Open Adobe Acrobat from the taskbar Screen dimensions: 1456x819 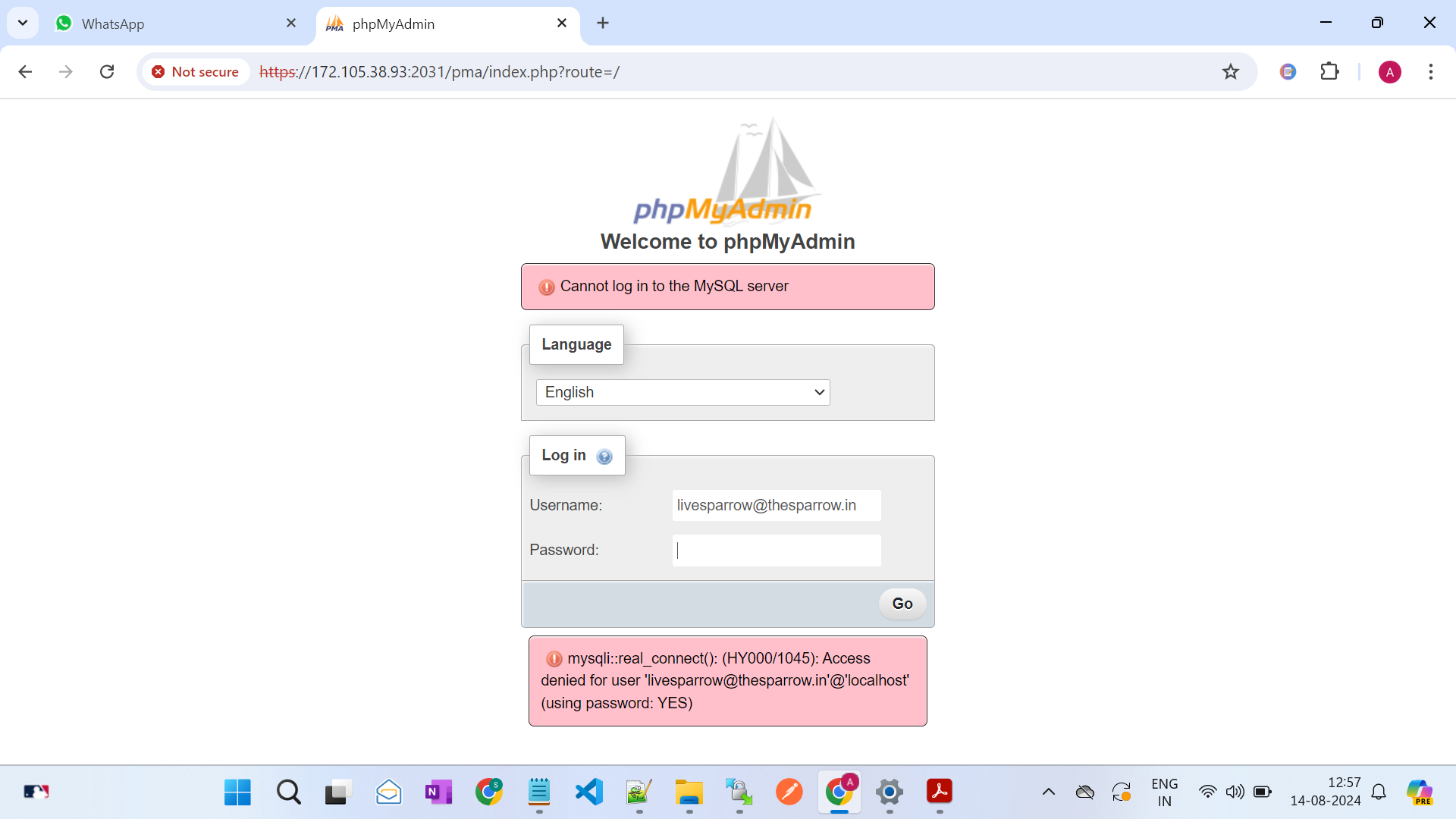[x=940, y=792]
